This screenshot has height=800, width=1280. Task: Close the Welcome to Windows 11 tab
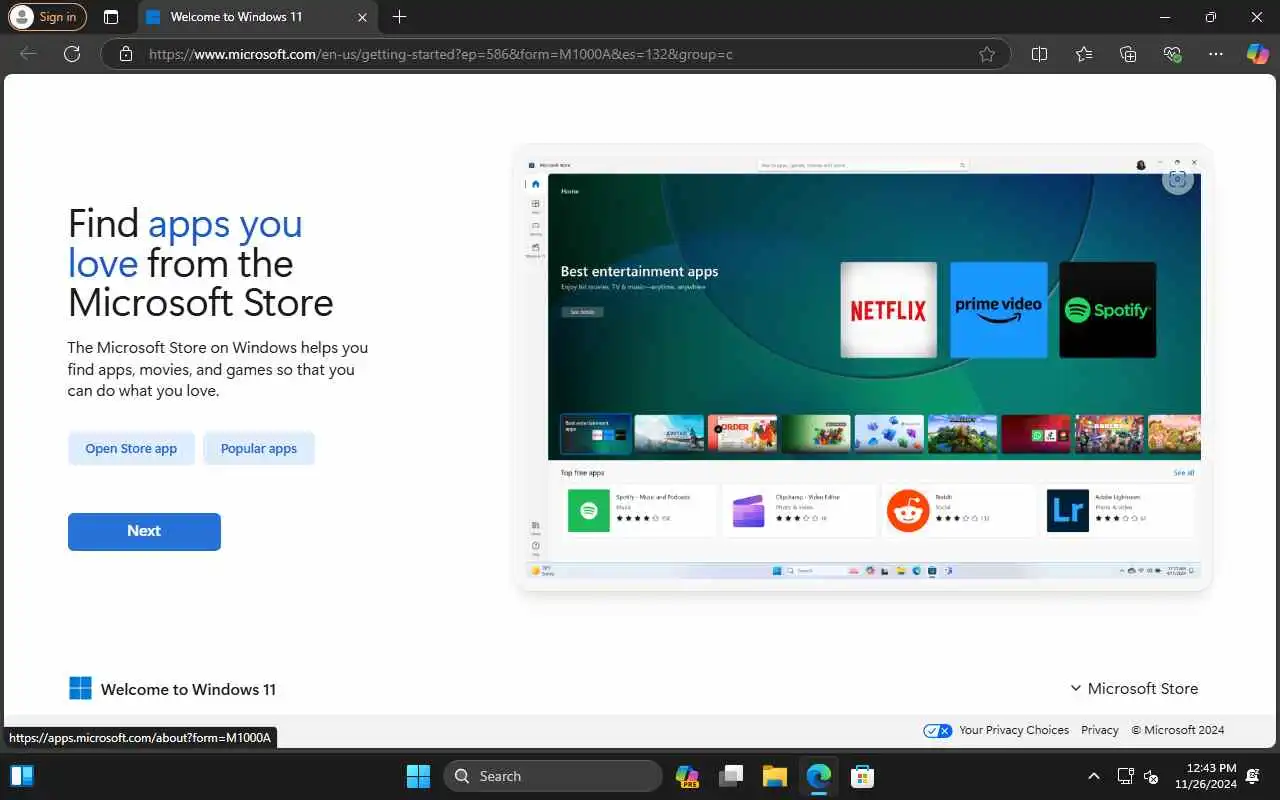click(x=362, y=17)
